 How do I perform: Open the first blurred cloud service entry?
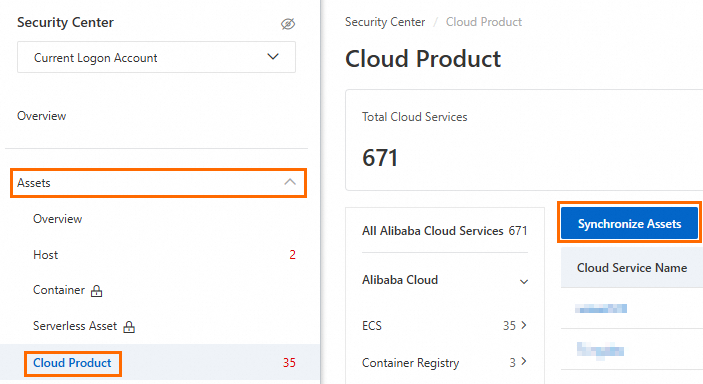[x=601, y=308]
